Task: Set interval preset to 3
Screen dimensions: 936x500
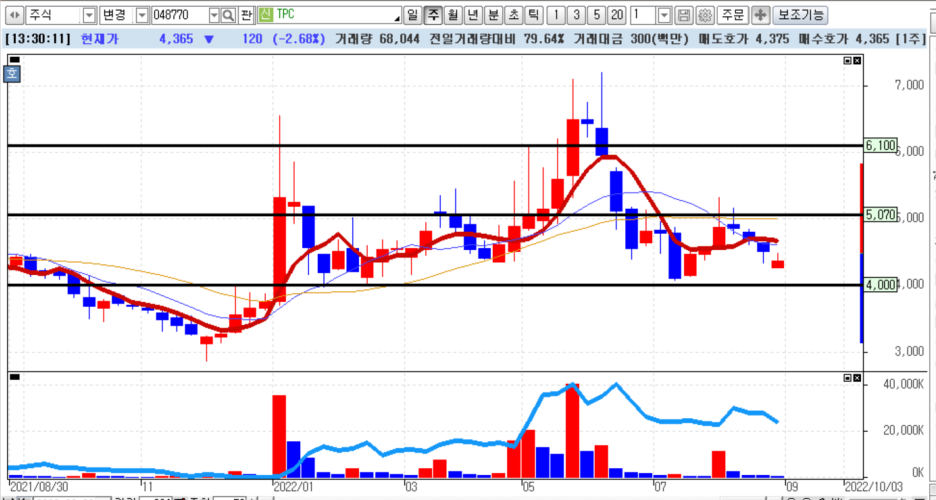Action: click(576, 15)
